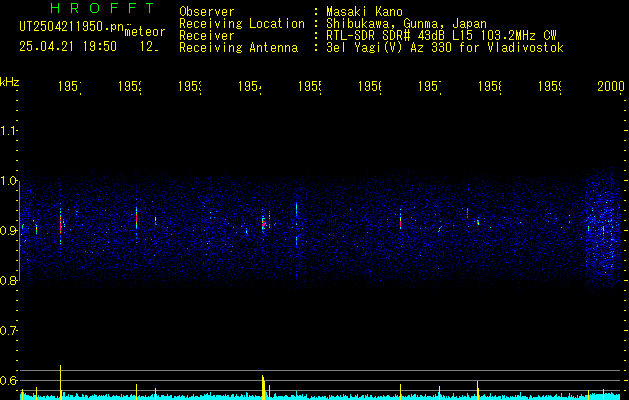Click the Observer label
This screenshot has width=629, height=400.
click(x=207, y=12)
